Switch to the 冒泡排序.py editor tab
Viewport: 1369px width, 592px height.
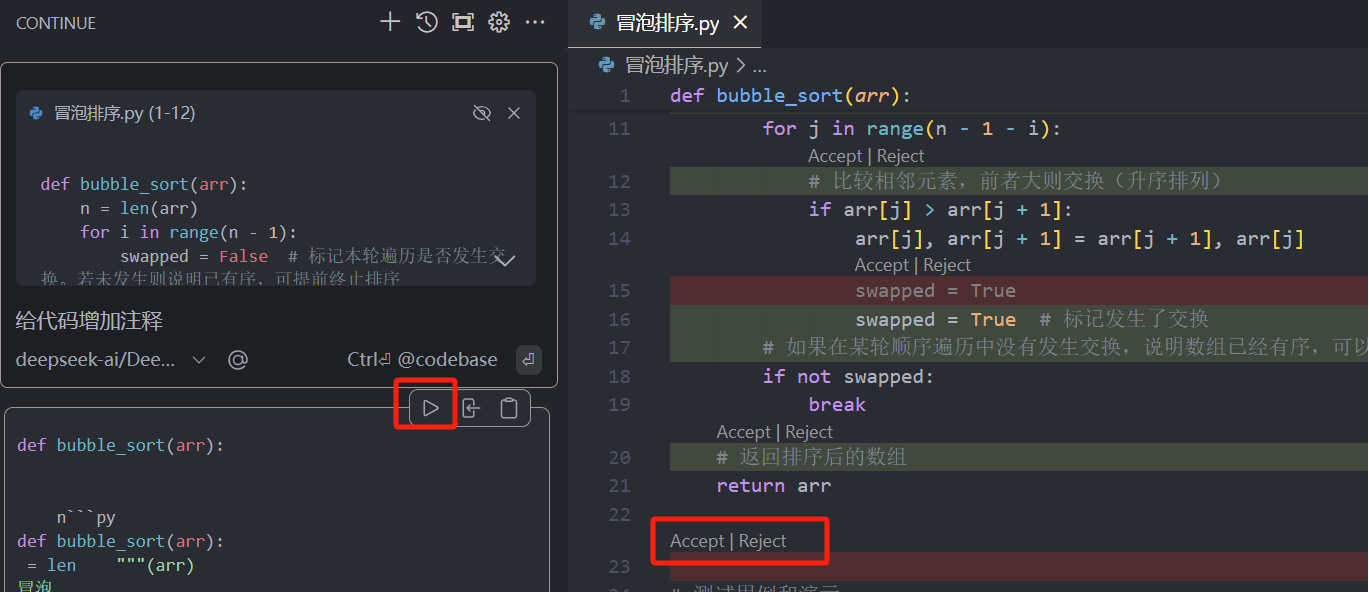point(666,23)
